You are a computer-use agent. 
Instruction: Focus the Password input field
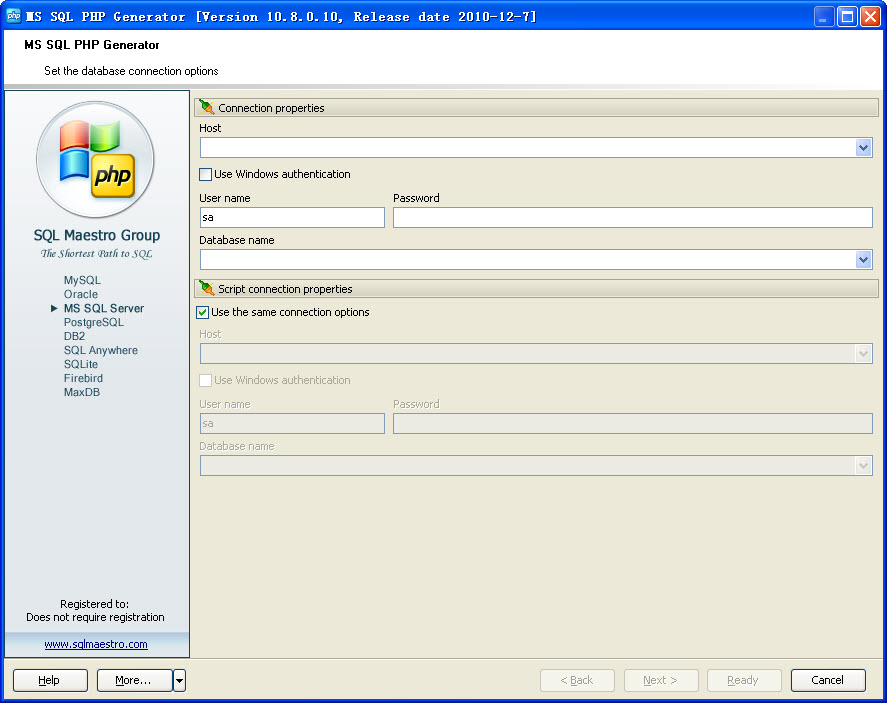[632, 218]
